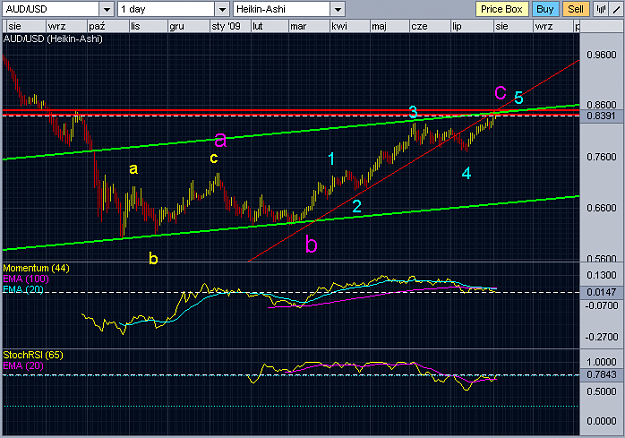Click the 0.0147 momentum value tag
Screen dimensions: 625x438
click(601, 292)
